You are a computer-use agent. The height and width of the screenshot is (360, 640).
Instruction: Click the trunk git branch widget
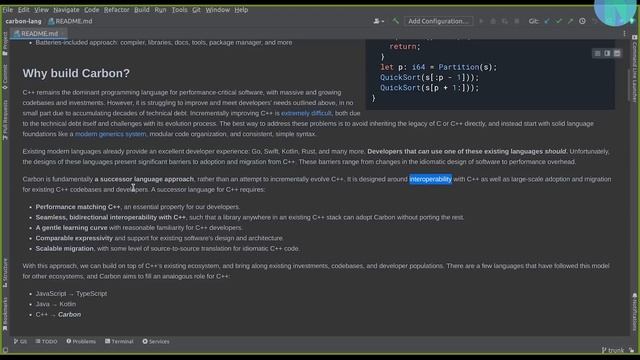(613, 350)
